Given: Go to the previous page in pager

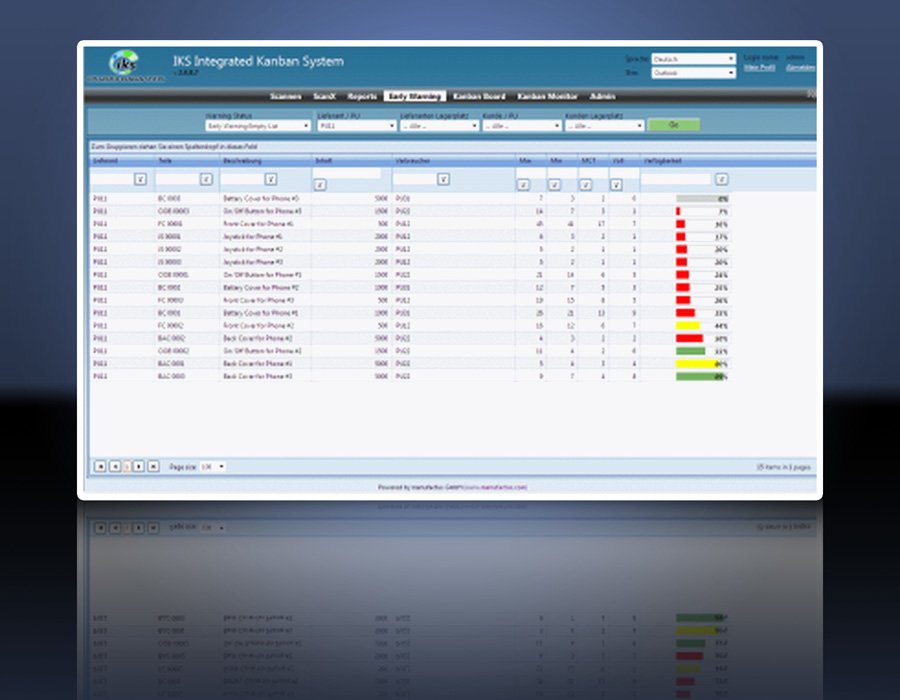Looking at the screenshot, I should pos(115,466).
